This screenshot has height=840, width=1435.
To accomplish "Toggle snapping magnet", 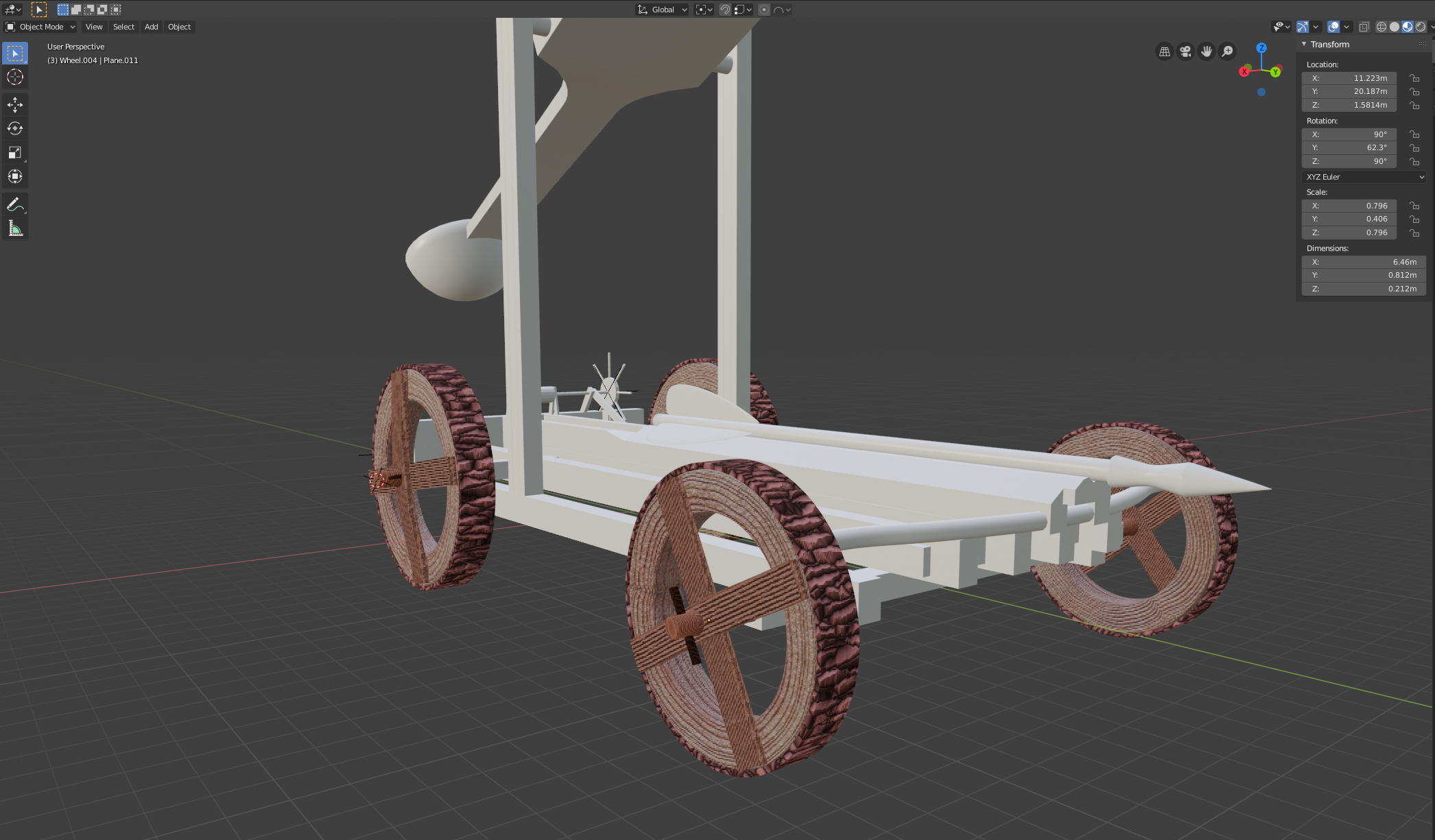I will coord(724,10).
